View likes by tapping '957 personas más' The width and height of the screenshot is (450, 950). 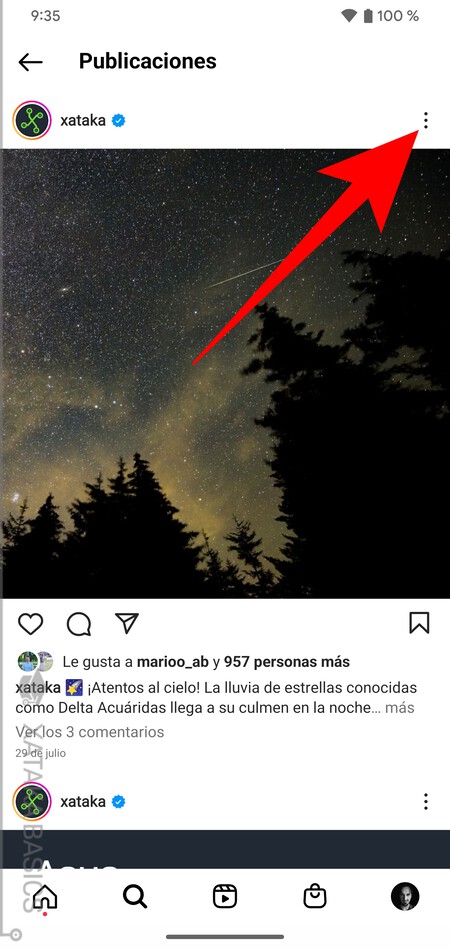[x=286, y=662]
